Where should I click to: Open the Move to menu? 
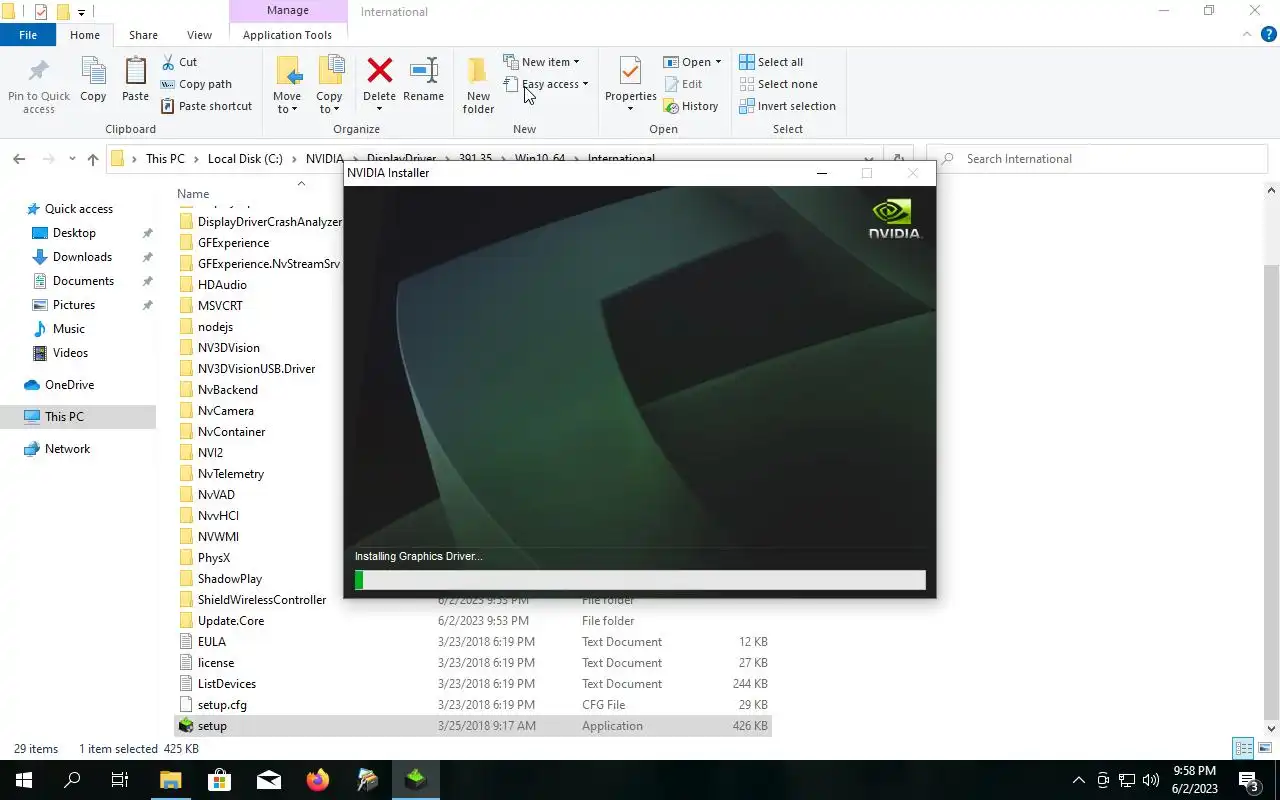tap(287, 85)
